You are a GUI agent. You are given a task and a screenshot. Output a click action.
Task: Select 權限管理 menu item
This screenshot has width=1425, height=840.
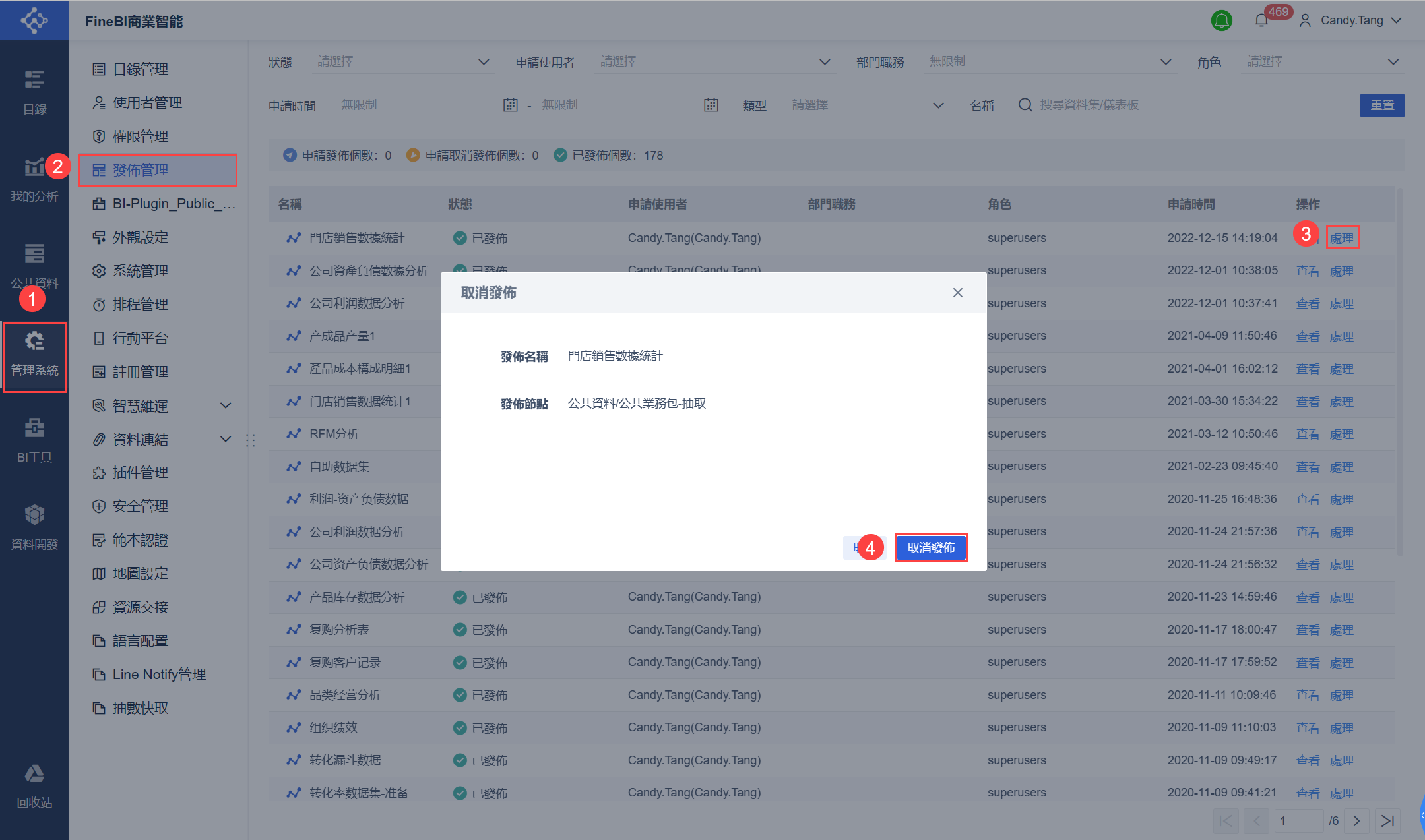coord(140,136)
